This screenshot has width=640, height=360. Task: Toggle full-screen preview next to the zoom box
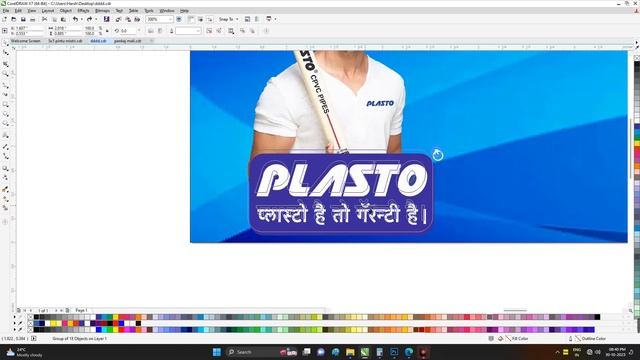coord(179,19)
